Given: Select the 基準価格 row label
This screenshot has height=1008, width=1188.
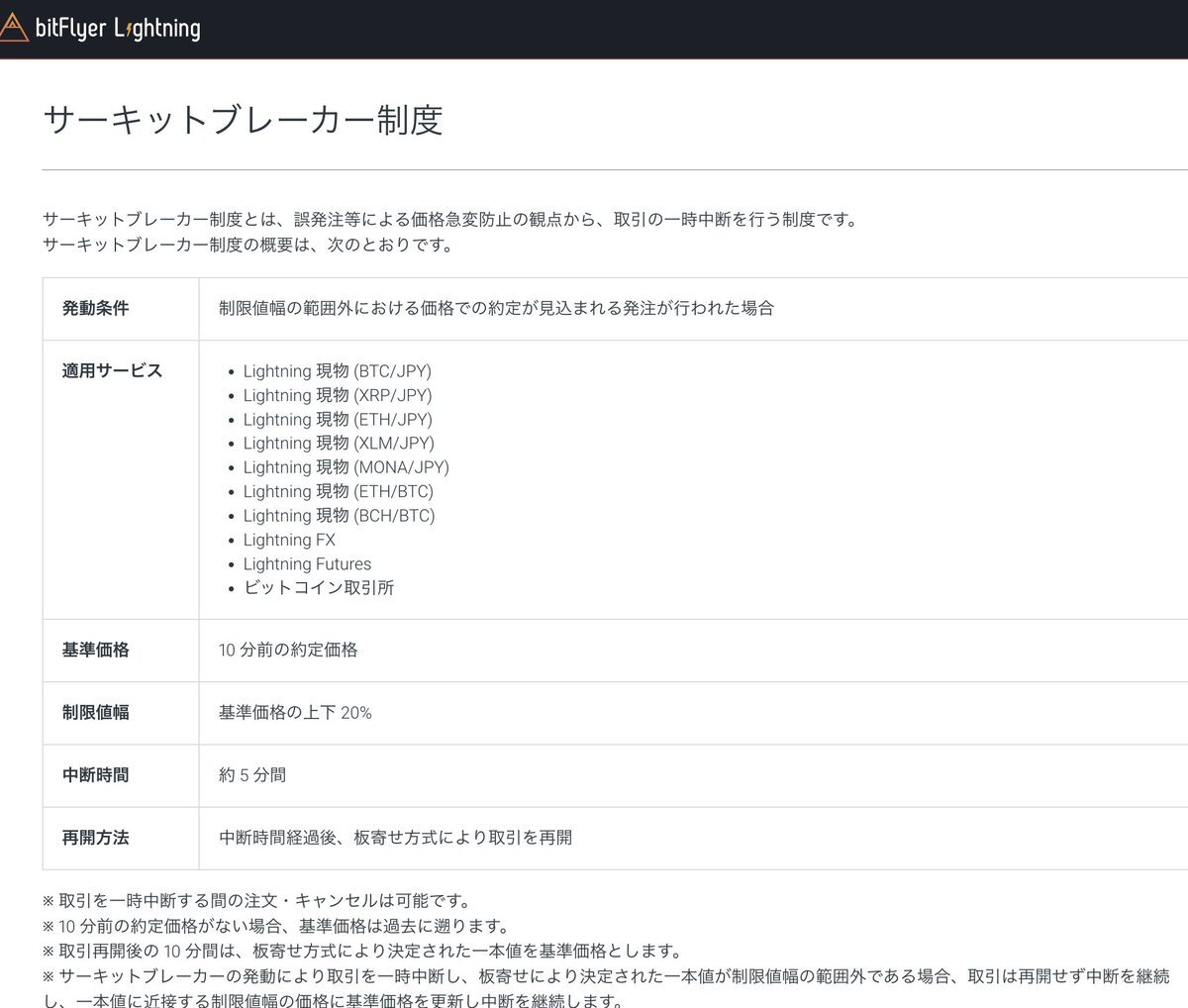Looking at the screenshot, I should (96, 650).
